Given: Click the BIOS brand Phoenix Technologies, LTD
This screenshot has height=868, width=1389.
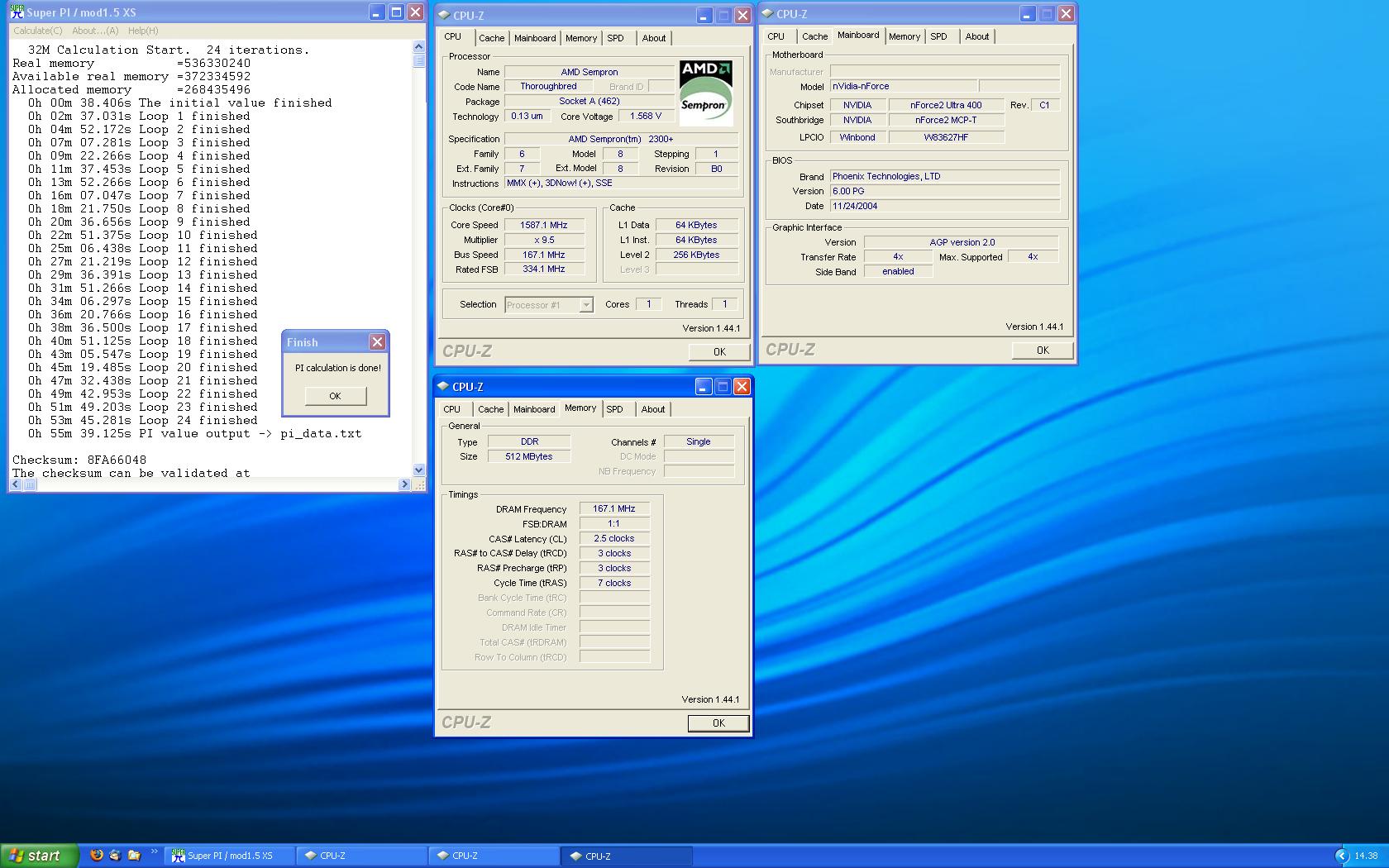Looking at the screenshot, I should [x=945, y=176].
